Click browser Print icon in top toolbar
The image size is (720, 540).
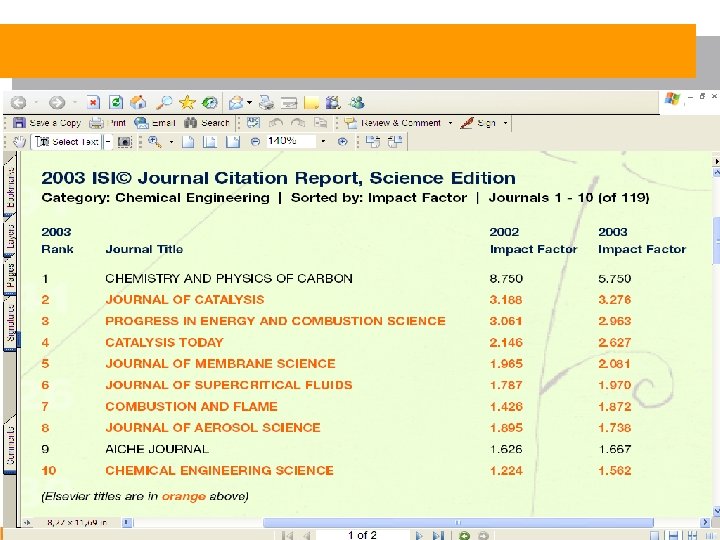click(x=266, y=102)
